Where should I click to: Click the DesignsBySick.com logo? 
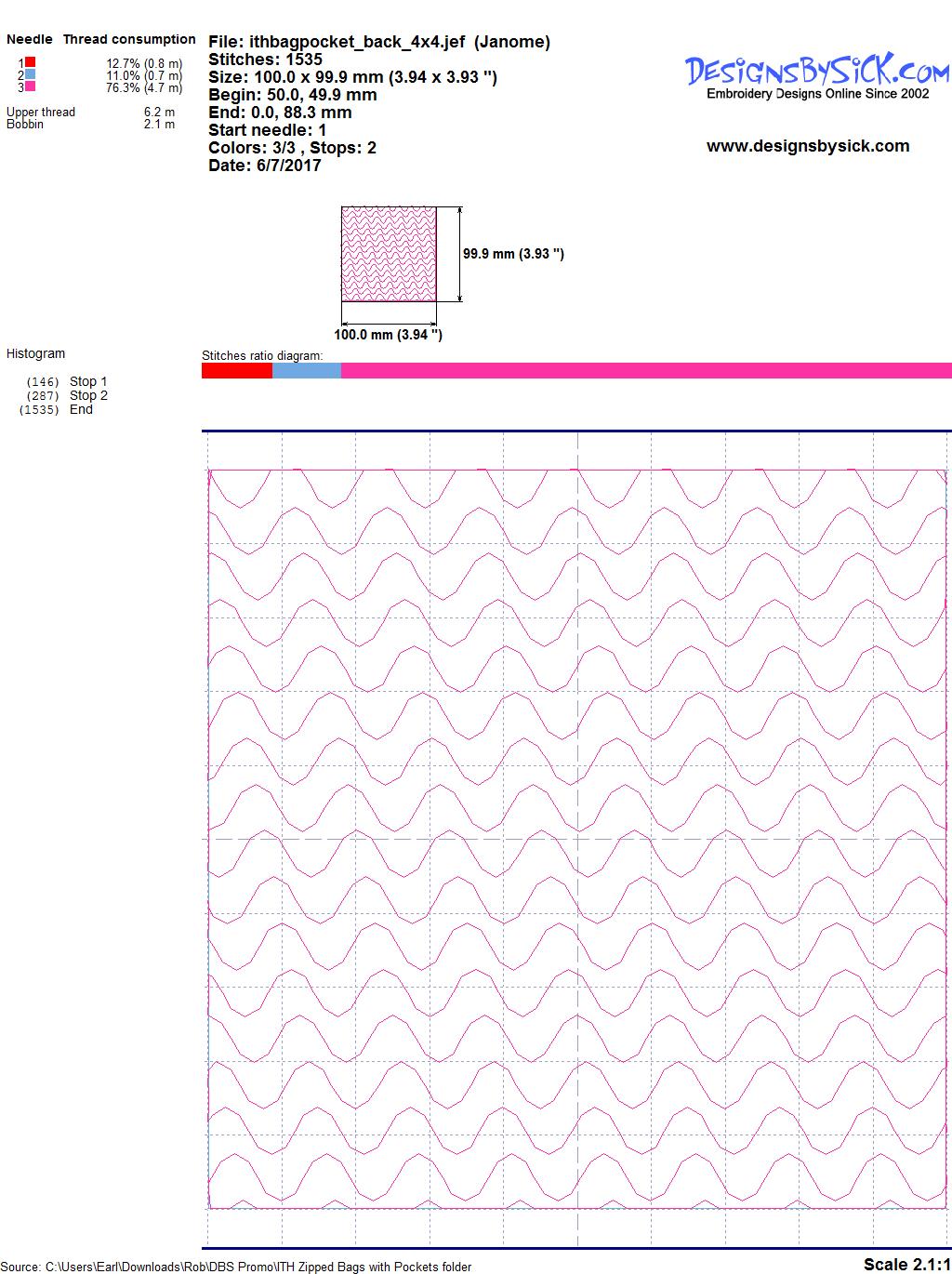click(817, 71)
